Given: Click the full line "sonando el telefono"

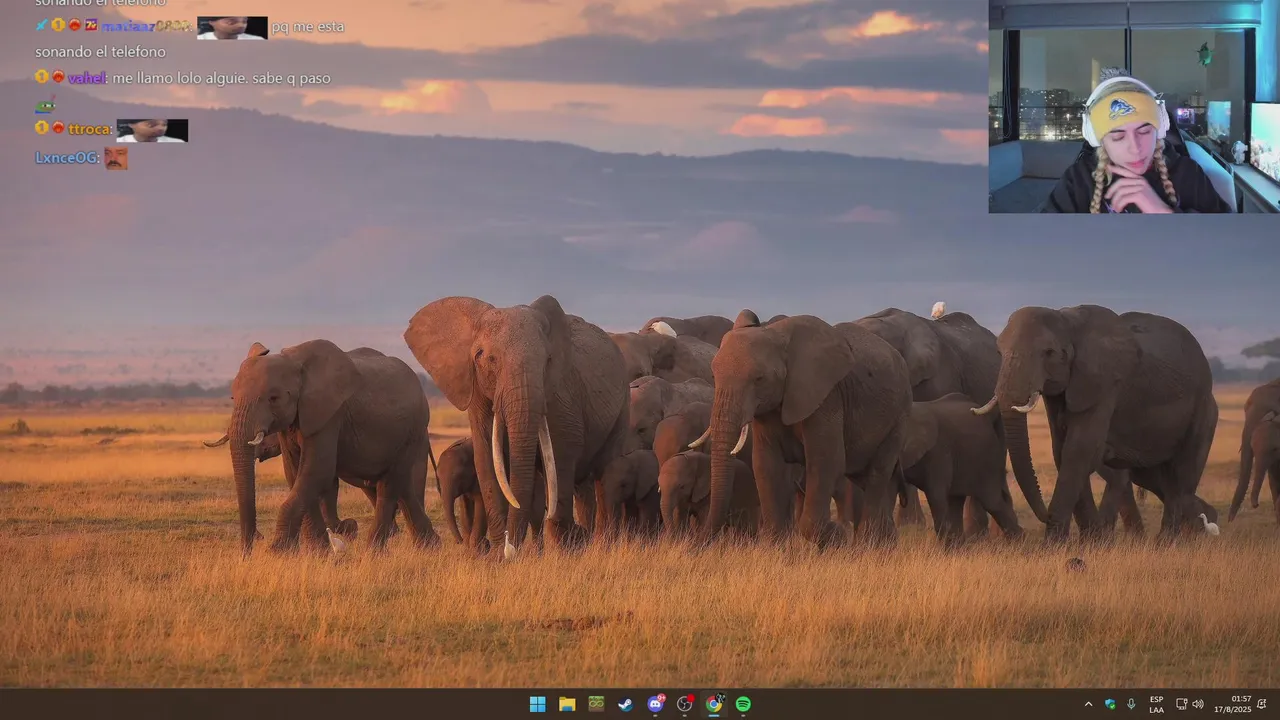Looking at the screenshot, I should tap(100, 52).
